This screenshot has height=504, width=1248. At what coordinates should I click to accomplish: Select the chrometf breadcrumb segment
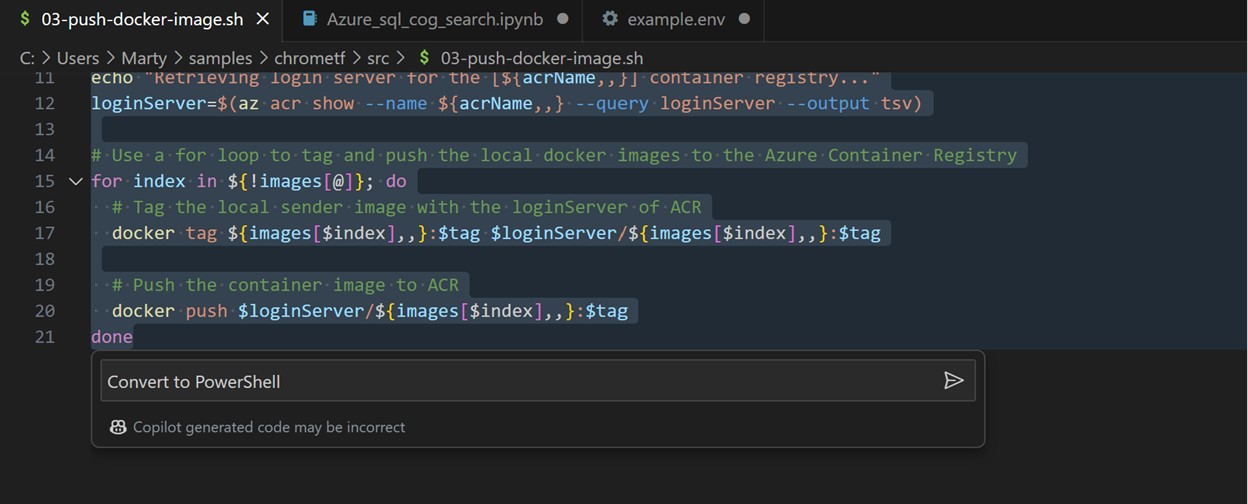pos(312,58)
